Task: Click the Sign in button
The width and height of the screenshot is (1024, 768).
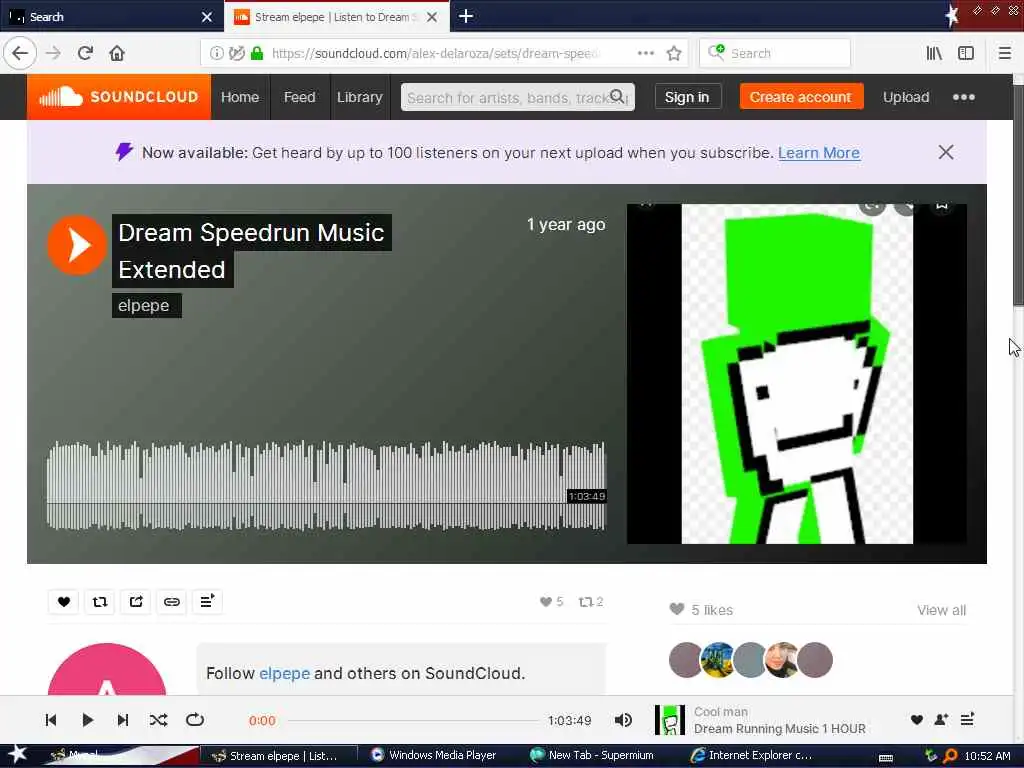Action: [x=687, y=97]
